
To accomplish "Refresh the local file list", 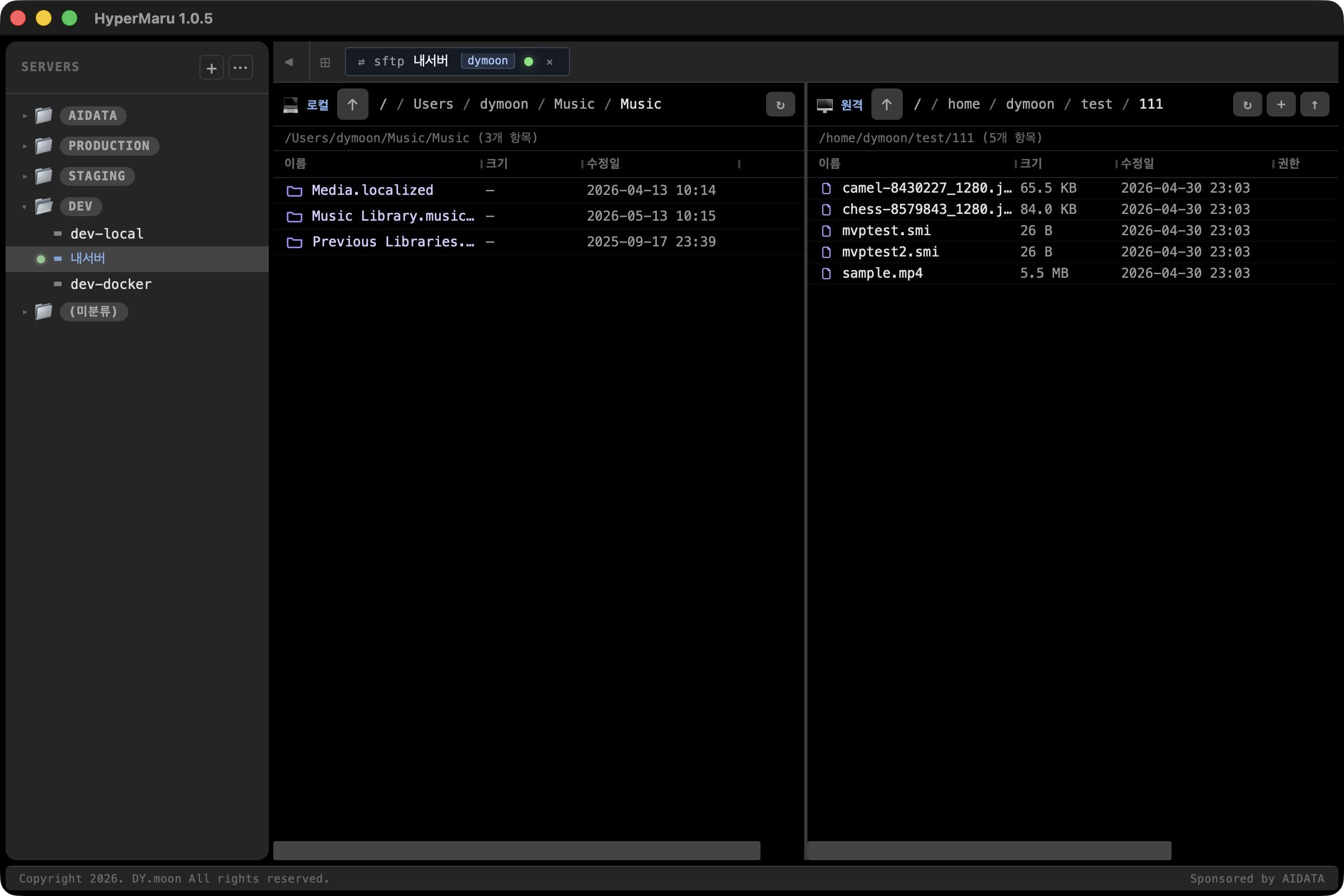I will [781, 105].
